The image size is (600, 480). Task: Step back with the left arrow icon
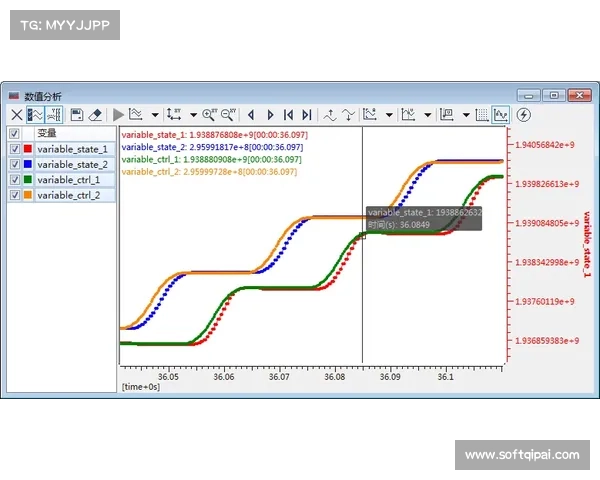251,115
